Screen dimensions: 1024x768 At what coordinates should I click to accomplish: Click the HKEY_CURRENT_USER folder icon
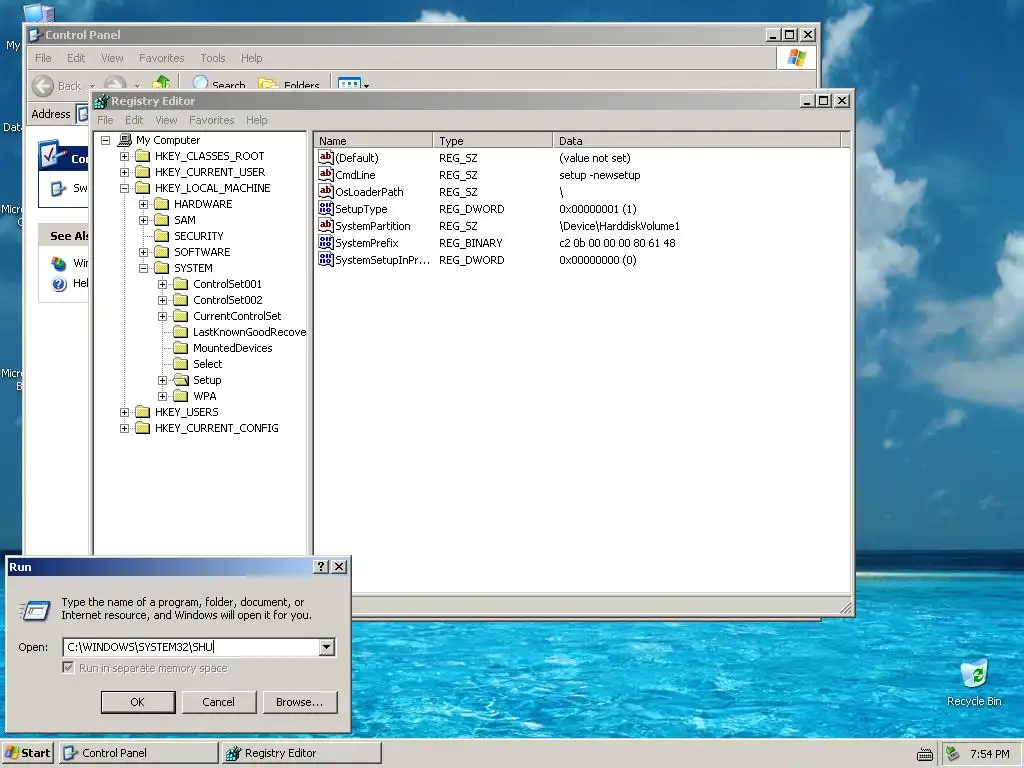(142, 172)
